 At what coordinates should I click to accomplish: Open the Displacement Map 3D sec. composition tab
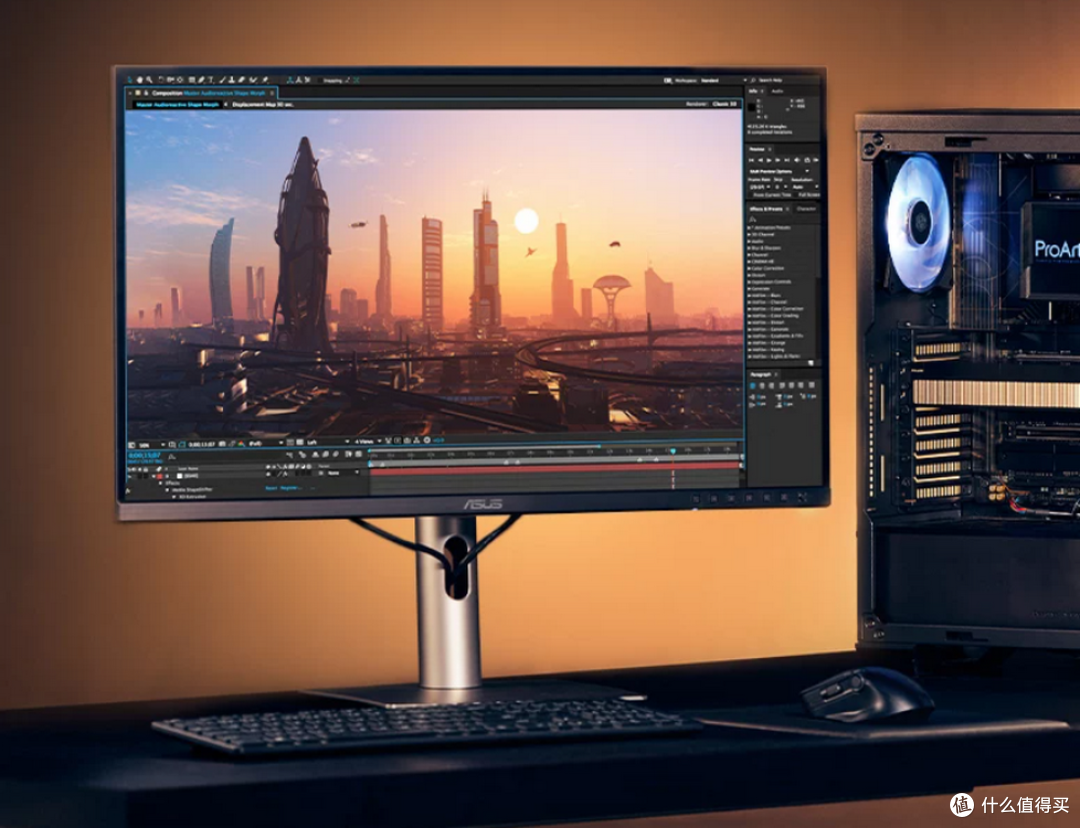(262, 105)
